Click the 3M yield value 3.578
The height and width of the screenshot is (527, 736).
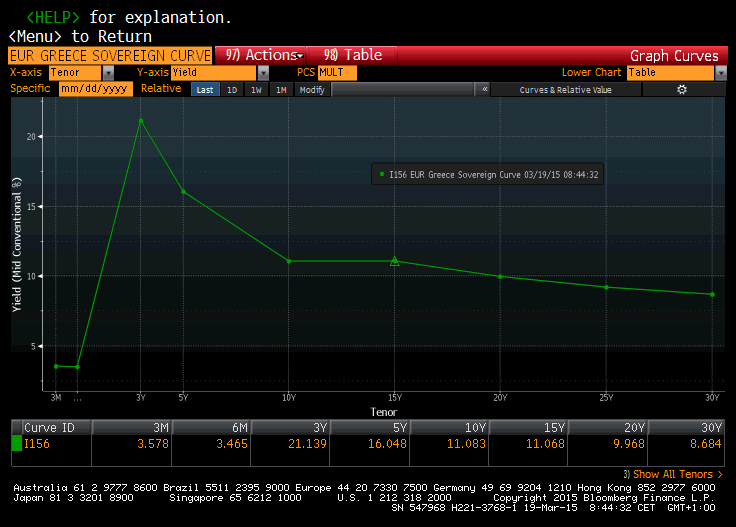153,443
